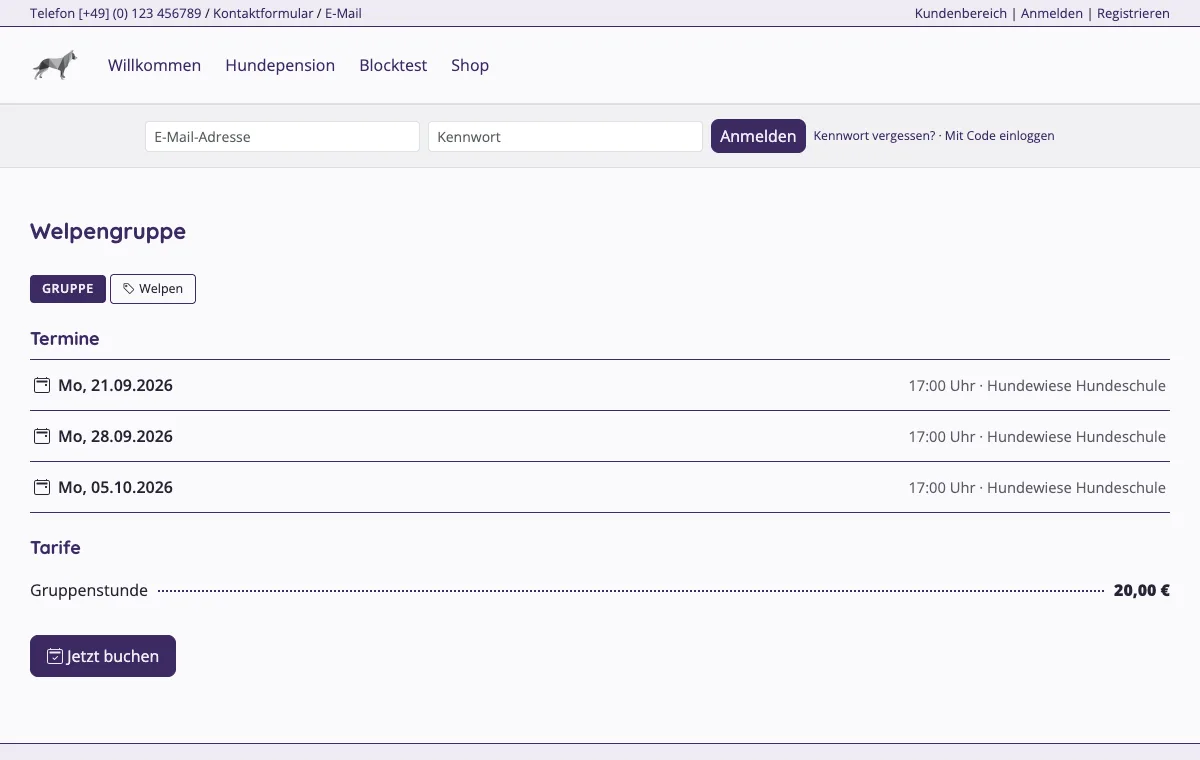1200x760 pixels.
Task: Visit the Shop page
Action: pyautogui.click(x=470, y=65)
